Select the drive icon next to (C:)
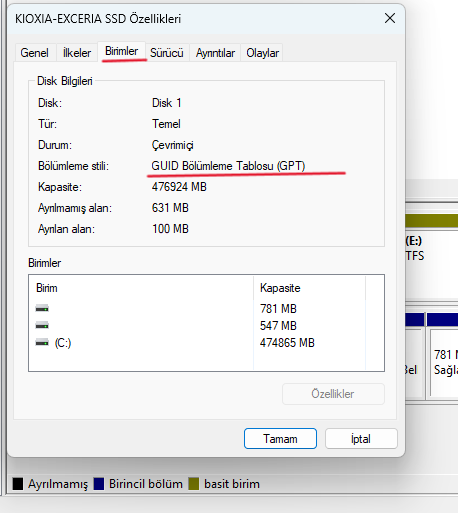 pos(42,342)
